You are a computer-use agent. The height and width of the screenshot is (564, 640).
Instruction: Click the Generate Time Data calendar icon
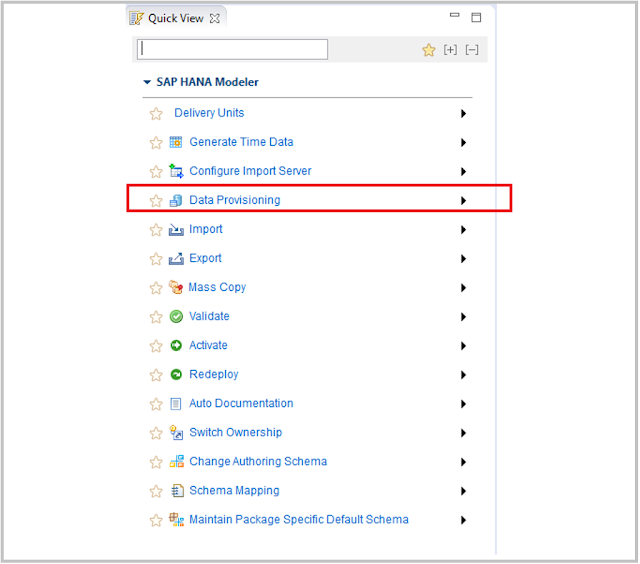(x=176, y=142)
